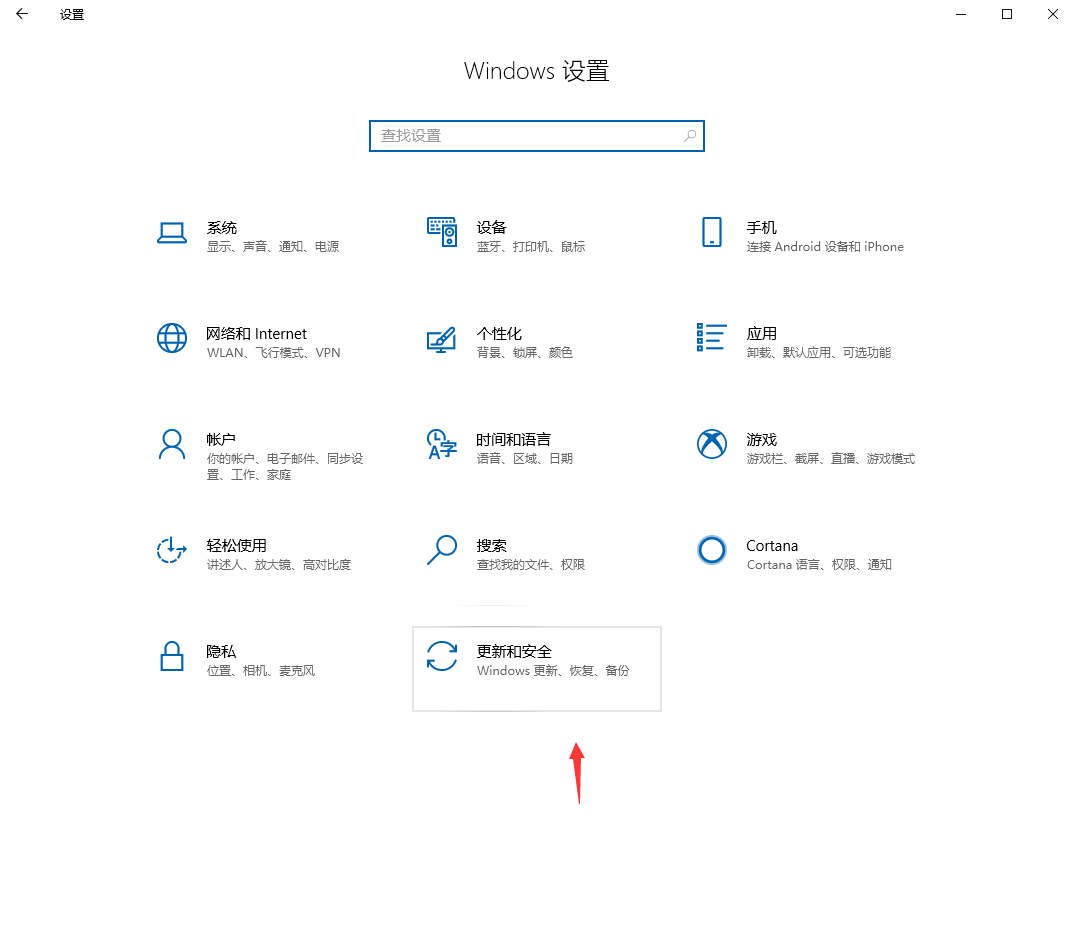Click the System (系统) laptop icon
Viewport: 1076px width, 930px height.
pos(172,233)
